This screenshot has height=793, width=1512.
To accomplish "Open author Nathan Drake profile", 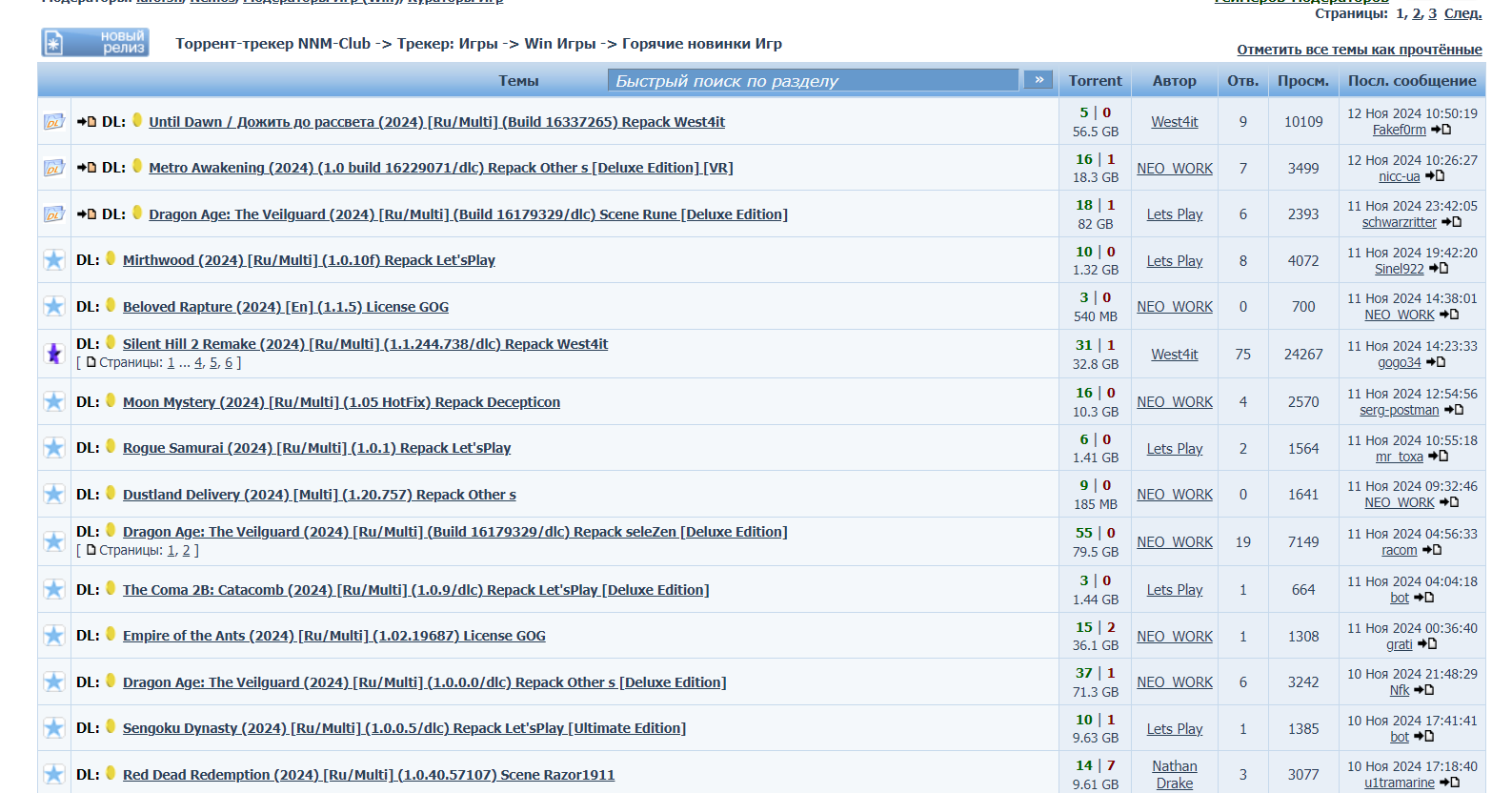I will coord(1175,775).
